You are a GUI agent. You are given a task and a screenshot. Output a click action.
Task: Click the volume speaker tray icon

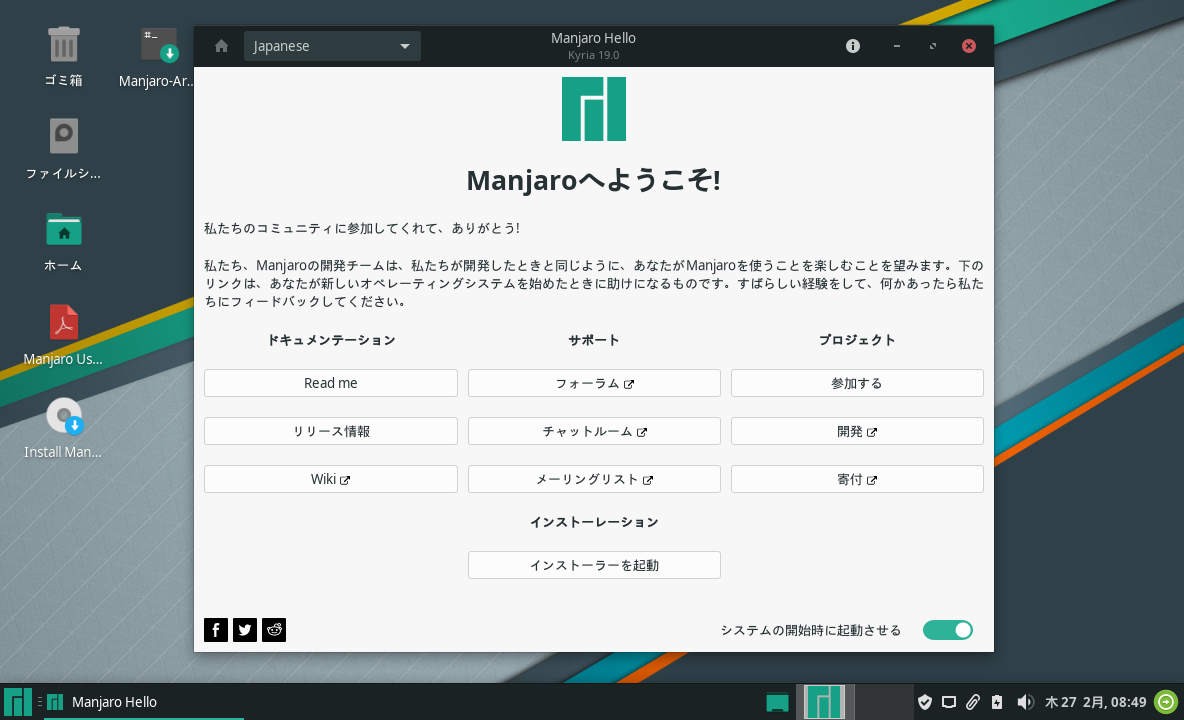pyautogui.click(x=1024, y=702)
